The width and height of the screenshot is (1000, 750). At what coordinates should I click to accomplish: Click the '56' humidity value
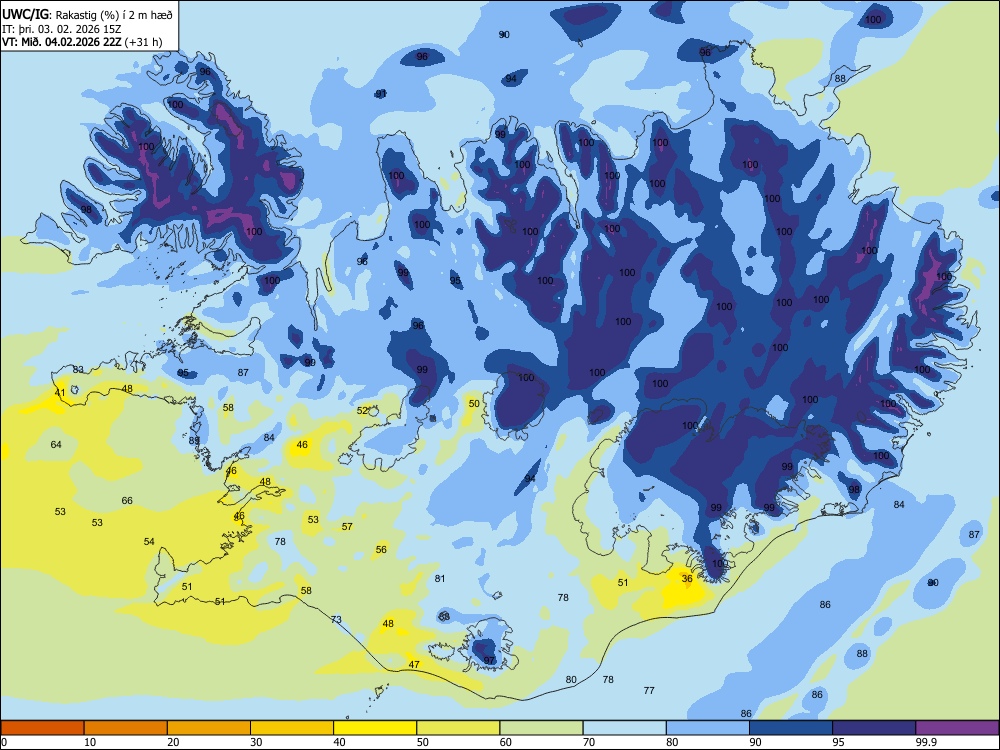pyautogui.click(x=381, y=549)
